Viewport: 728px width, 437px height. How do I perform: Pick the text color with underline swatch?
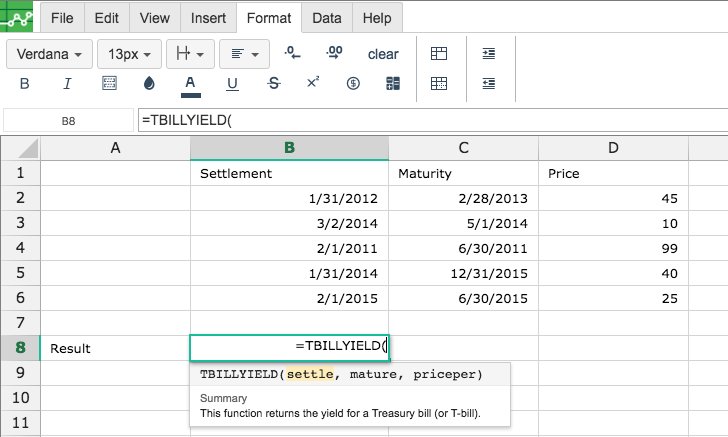[190, 84]
